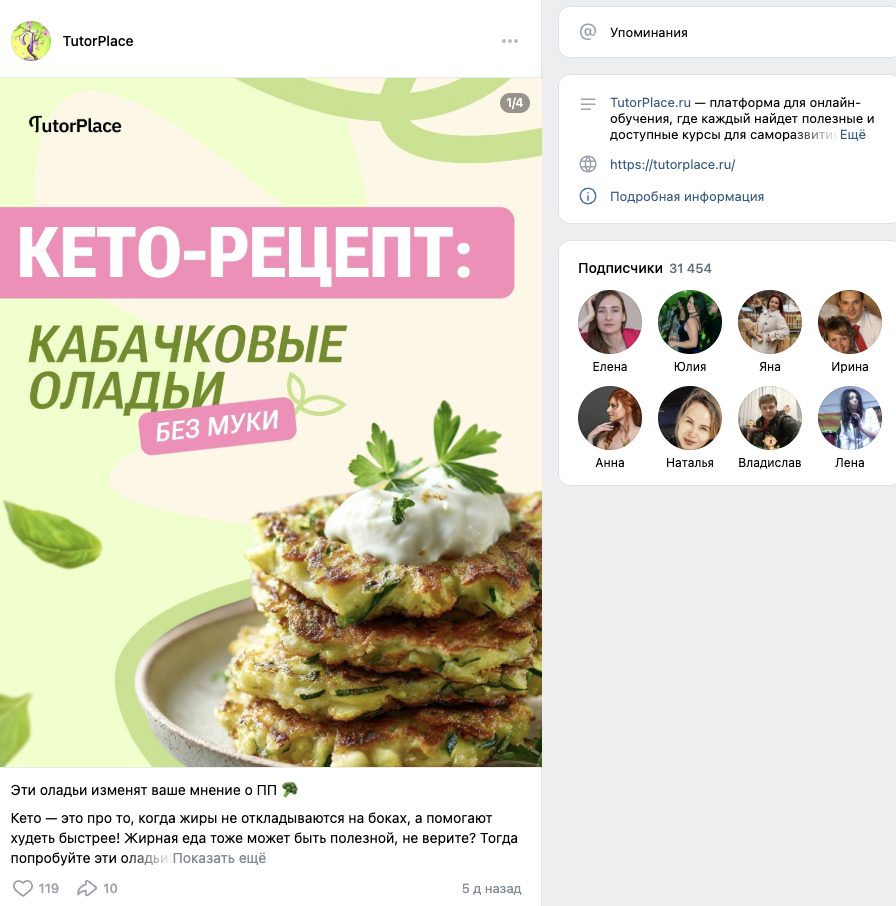Click the @ mentions icon
The width and height of the screenshot is (896, 906).
coord(588,32)
